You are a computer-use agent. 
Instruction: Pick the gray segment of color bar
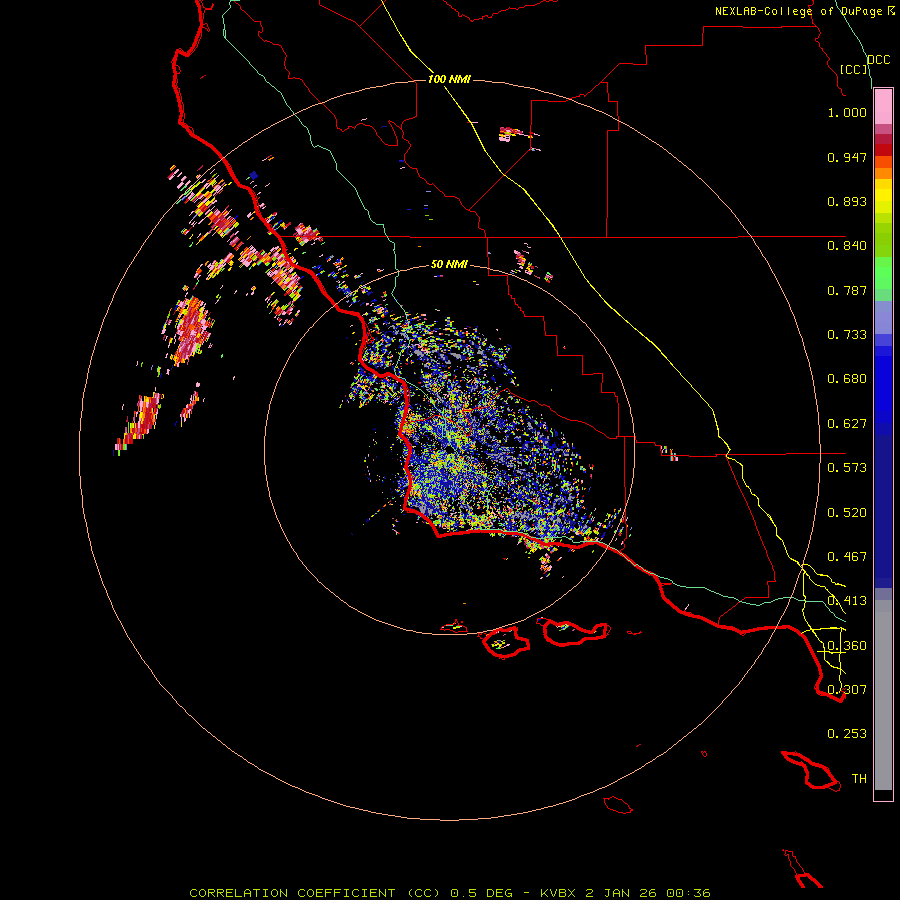883,695
